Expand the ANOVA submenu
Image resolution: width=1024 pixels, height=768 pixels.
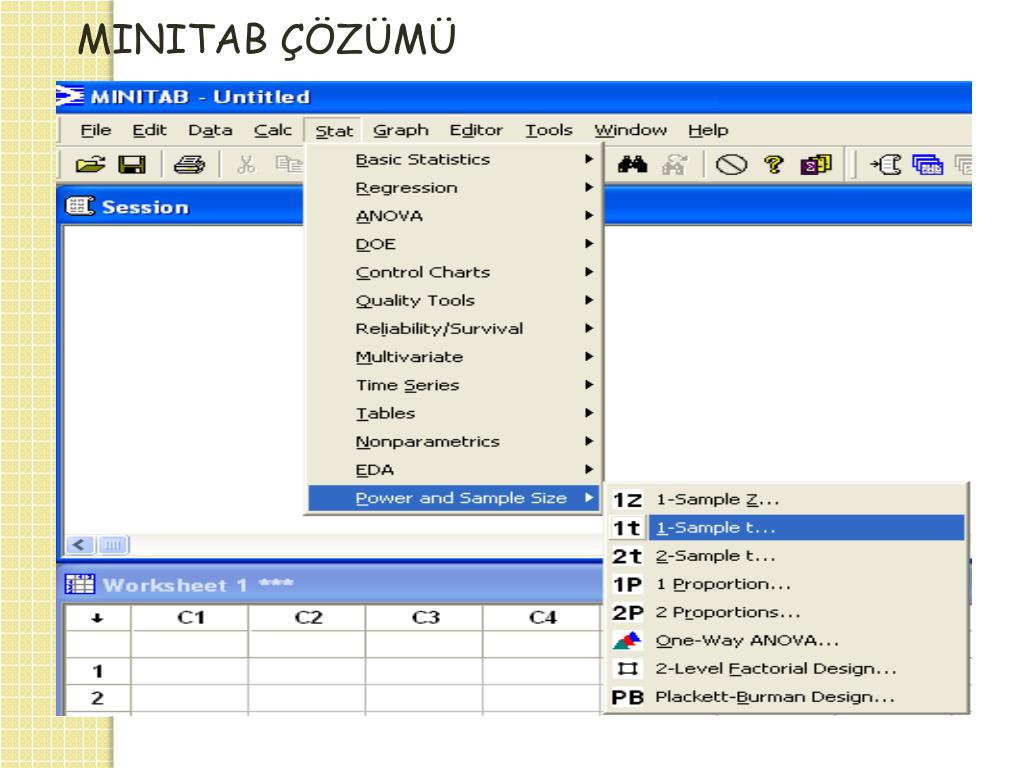(454, 216)
